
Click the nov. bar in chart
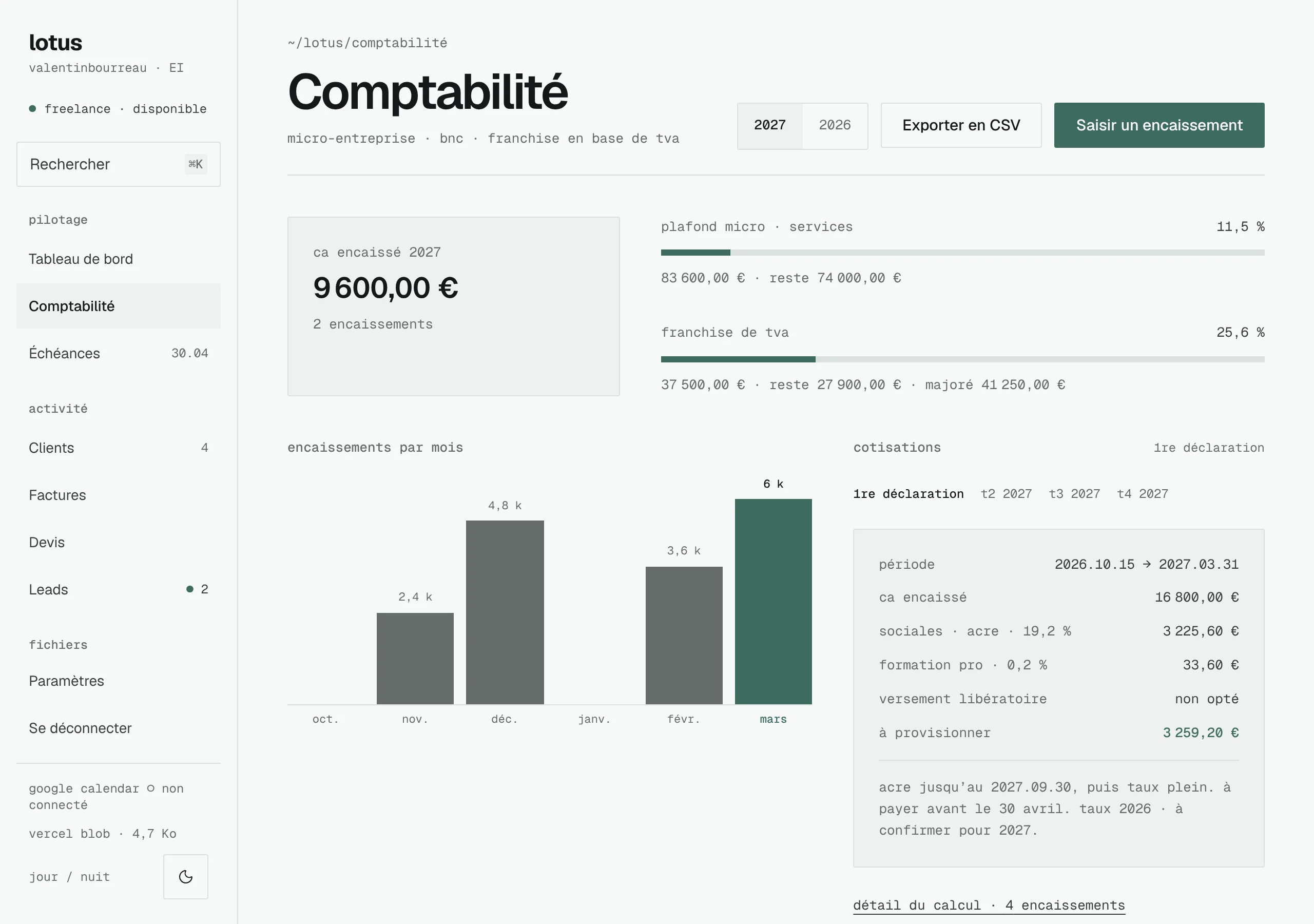(x=415, y=659)
